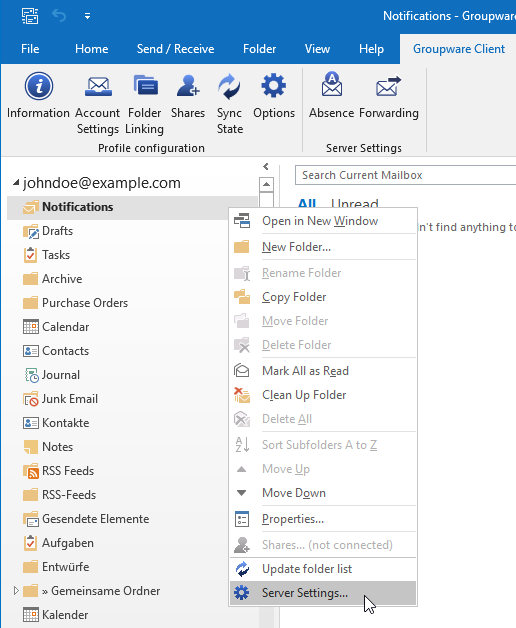Open the Quick Access Toolbar customize dropdown
Image resolution: width=516 pixels, height=628 pixels.
pyautogui.click(x=87, y=16)
